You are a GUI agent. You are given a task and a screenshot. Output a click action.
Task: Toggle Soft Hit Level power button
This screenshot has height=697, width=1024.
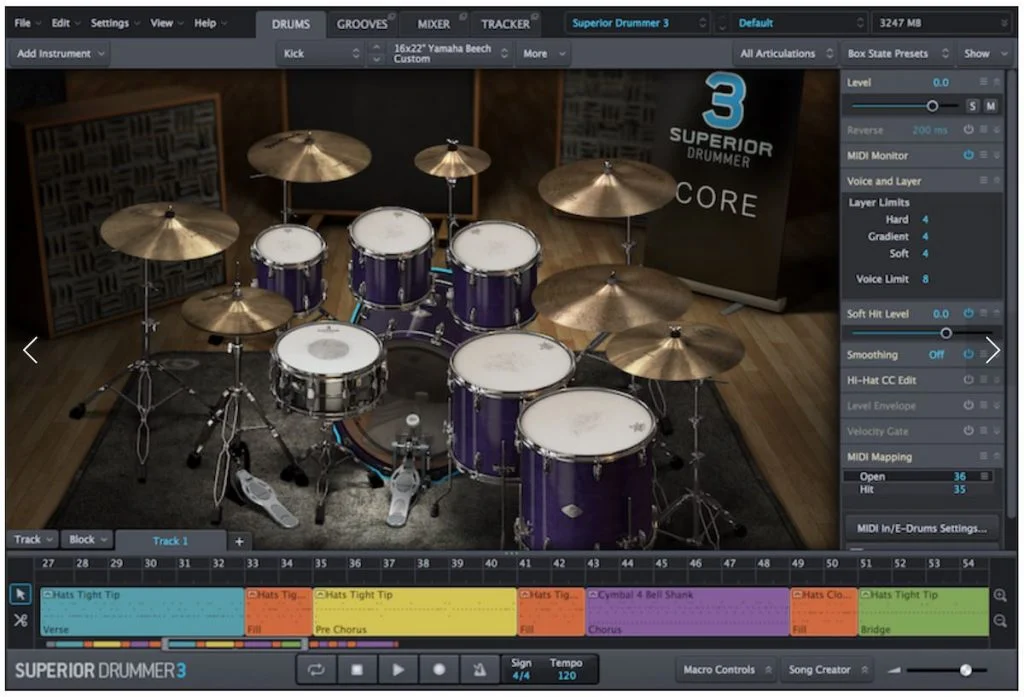click(968, 314)
